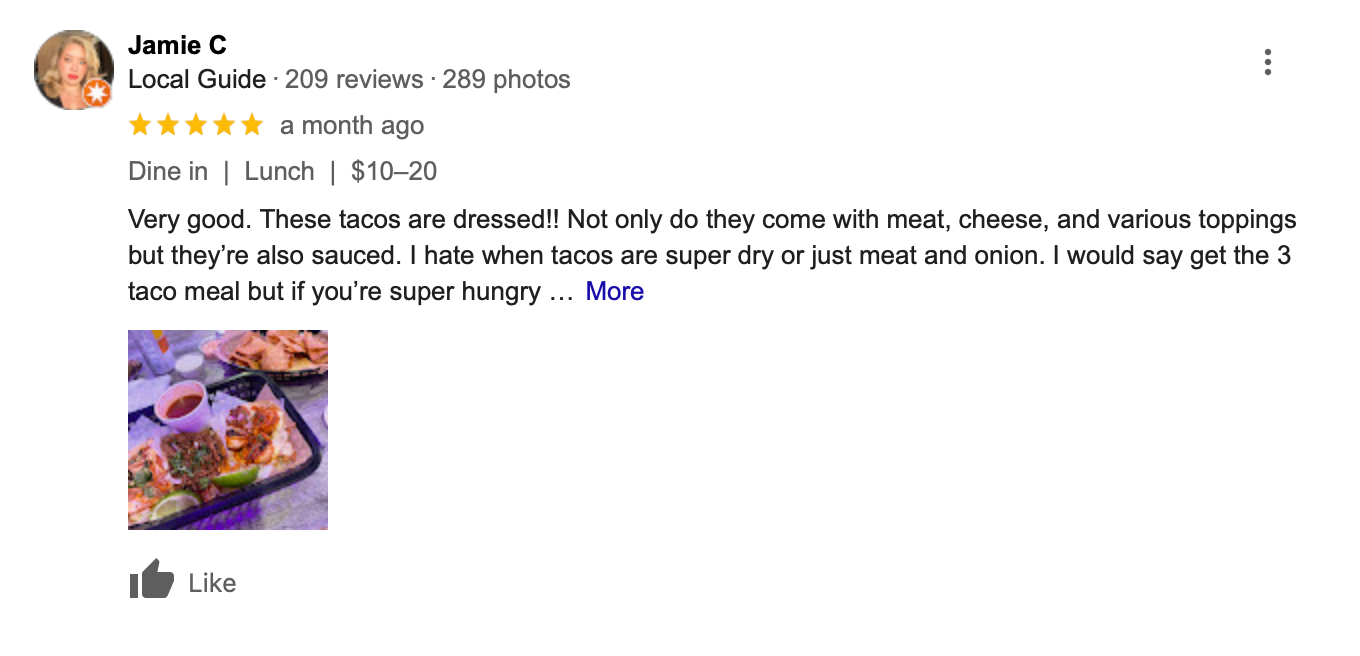Click the 'a month ago' timestamp
The width and height of the screenshot is (1360, 656).
tap(352, 126)
